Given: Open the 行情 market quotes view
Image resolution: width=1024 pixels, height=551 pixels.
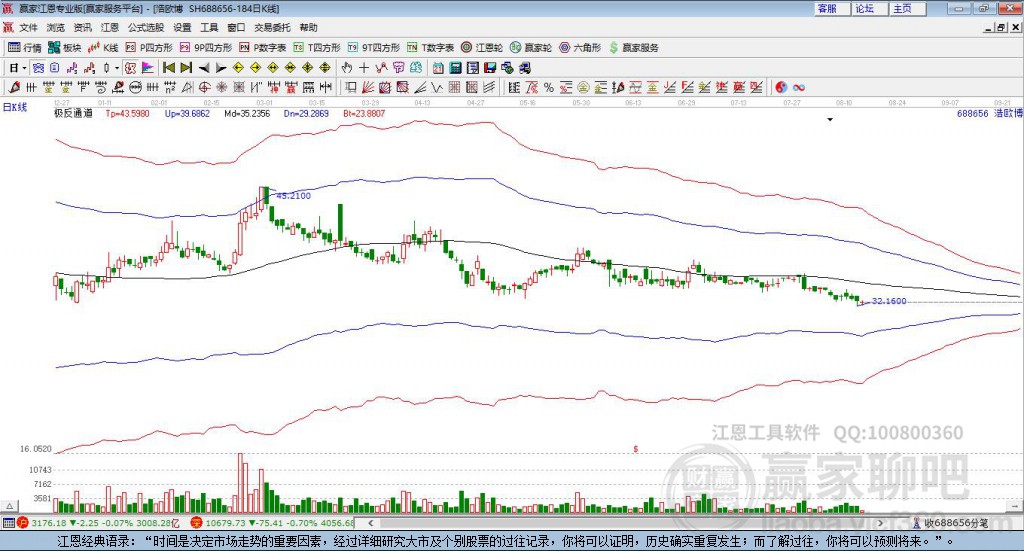Looking at the screenshot, I should click(25, 48).
